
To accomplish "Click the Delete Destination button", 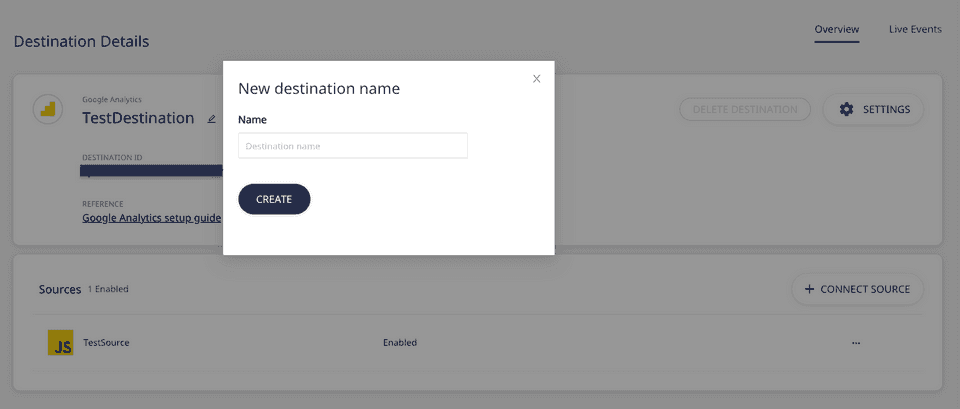I will point(745,109).
